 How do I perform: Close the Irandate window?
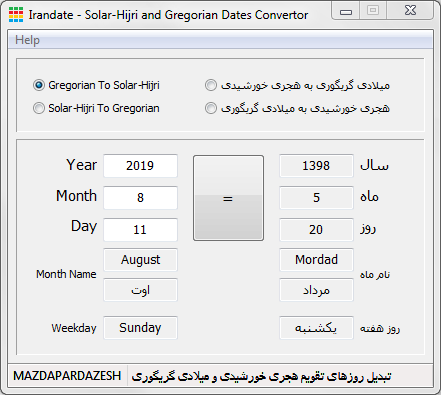tap(410, 11)
